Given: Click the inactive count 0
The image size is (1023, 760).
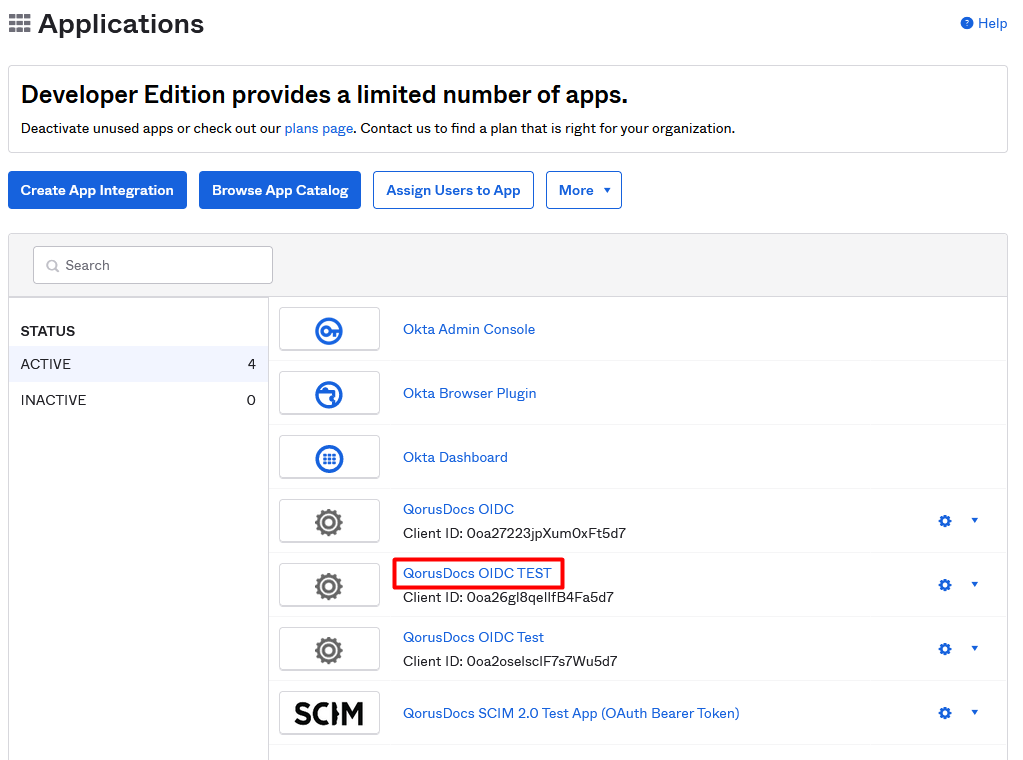Looking at the screenshot, I should 251,400.
